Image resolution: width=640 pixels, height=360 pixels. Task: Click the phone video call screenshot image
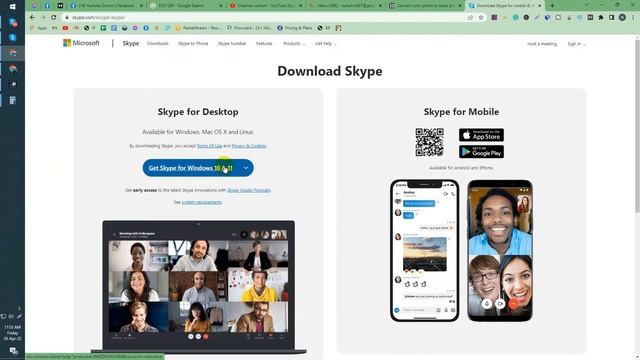tap(500, 250)
